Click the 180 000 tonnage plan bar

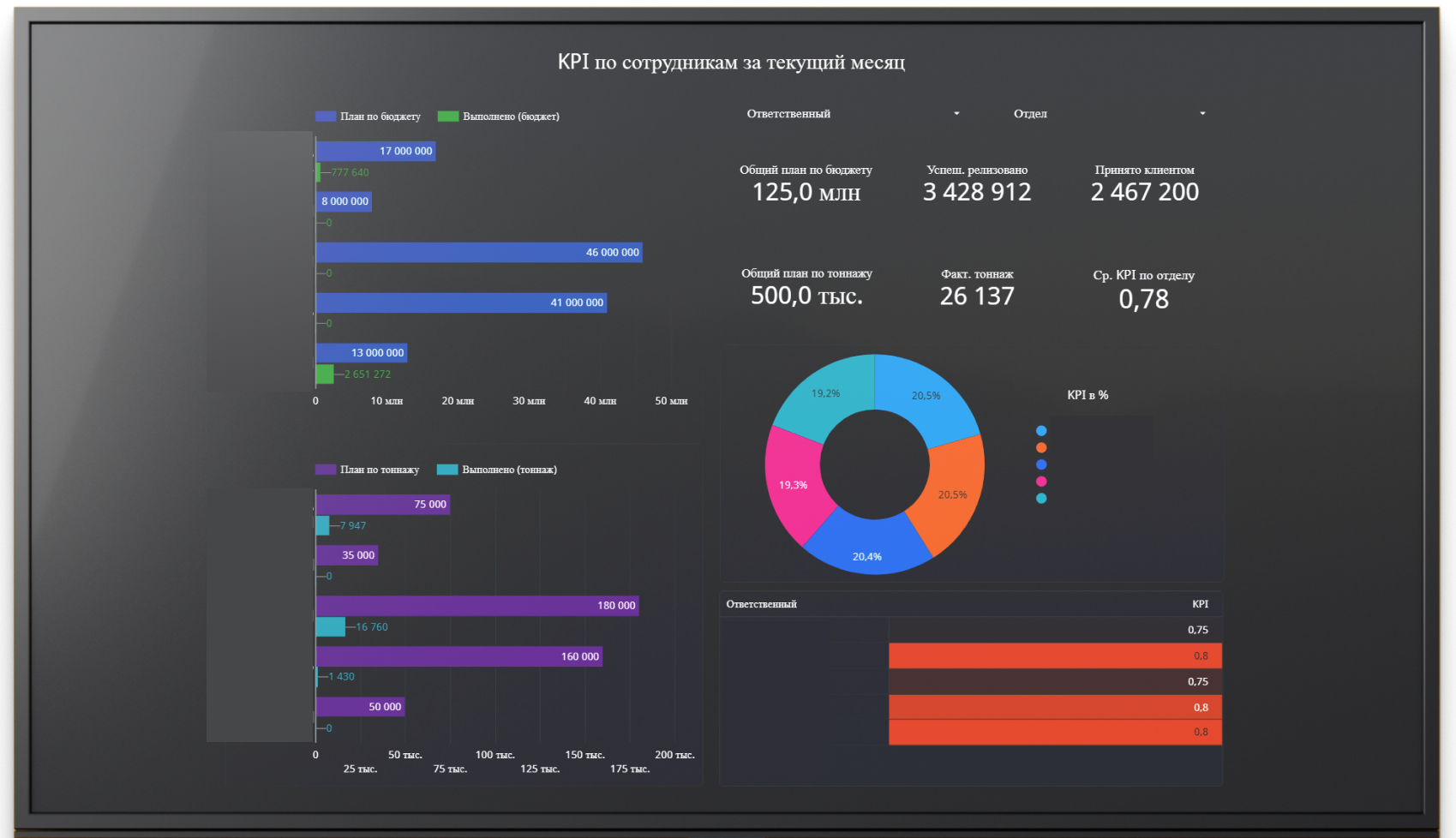click(476, 606)
